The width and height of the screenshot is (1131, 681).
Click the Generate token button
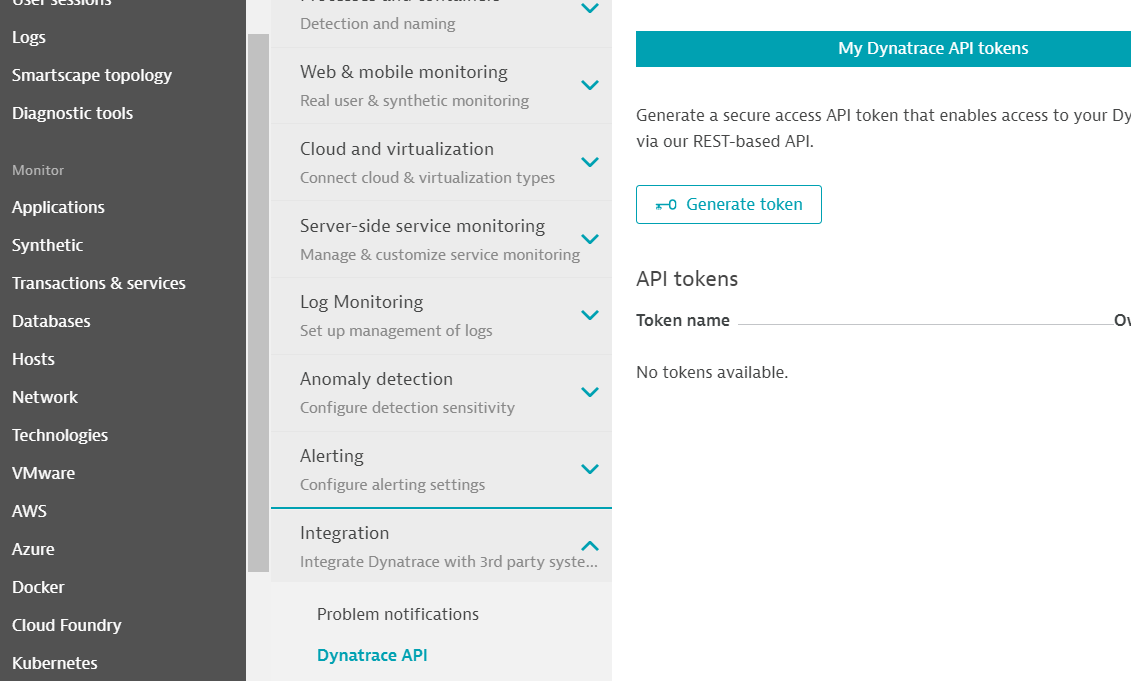click(x=728, y=204)
